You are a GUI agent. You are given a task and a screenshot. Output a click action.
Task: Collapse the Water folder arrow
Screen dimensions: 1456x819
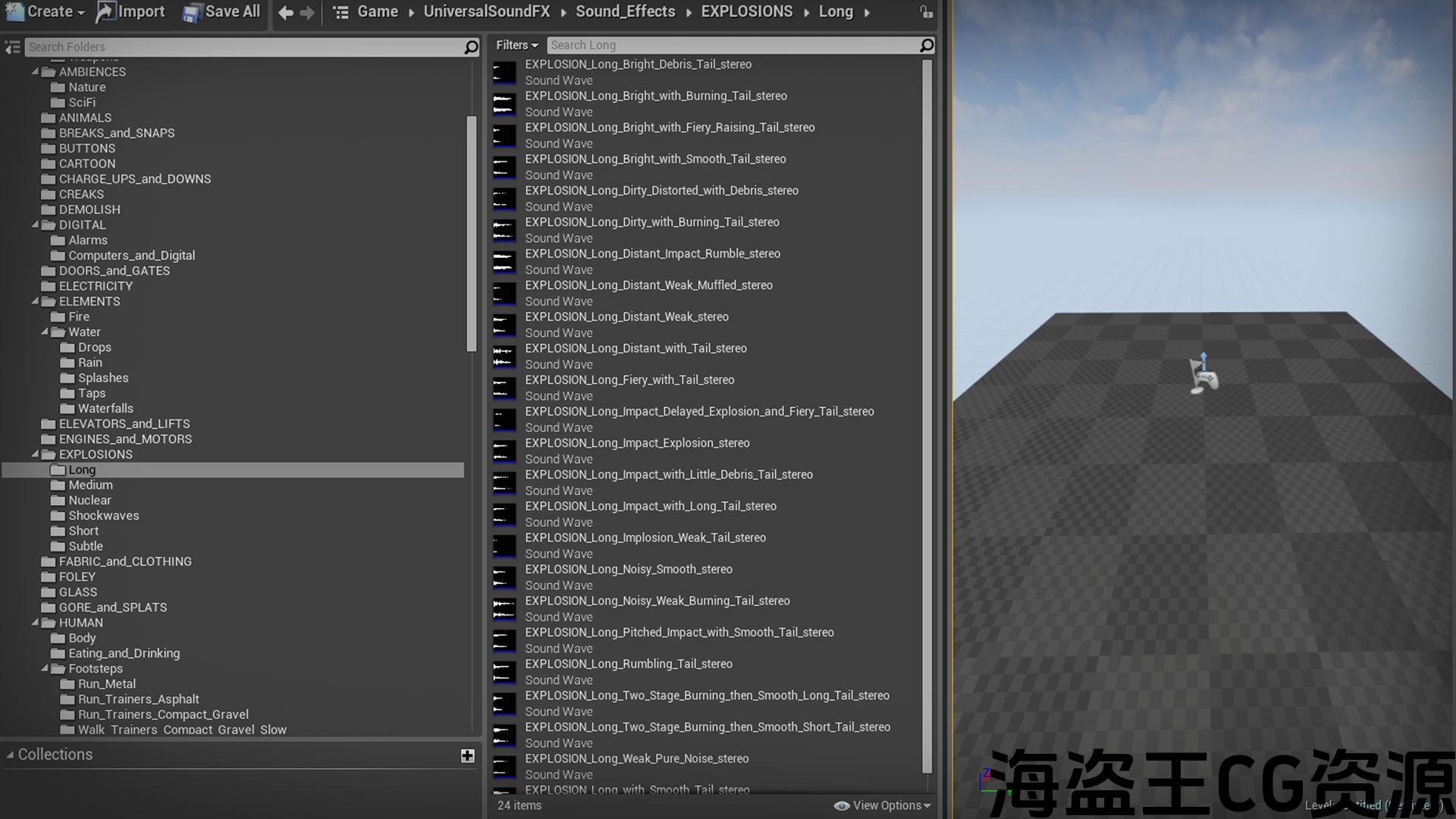(x=45, y=331)
